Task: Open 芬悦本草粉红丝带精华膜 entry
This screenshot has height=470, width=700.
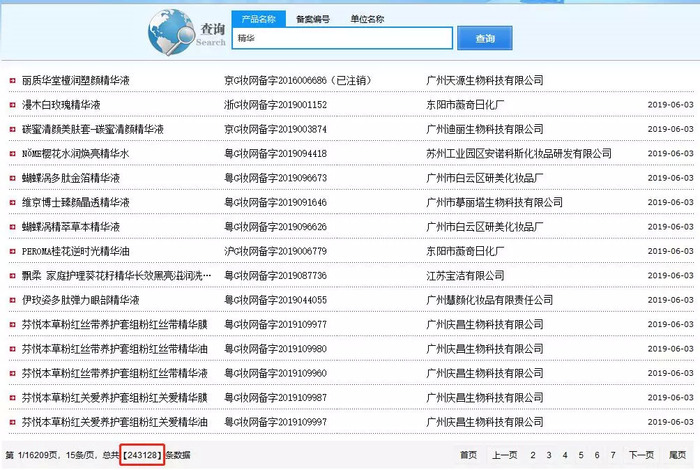Action: 115,324
